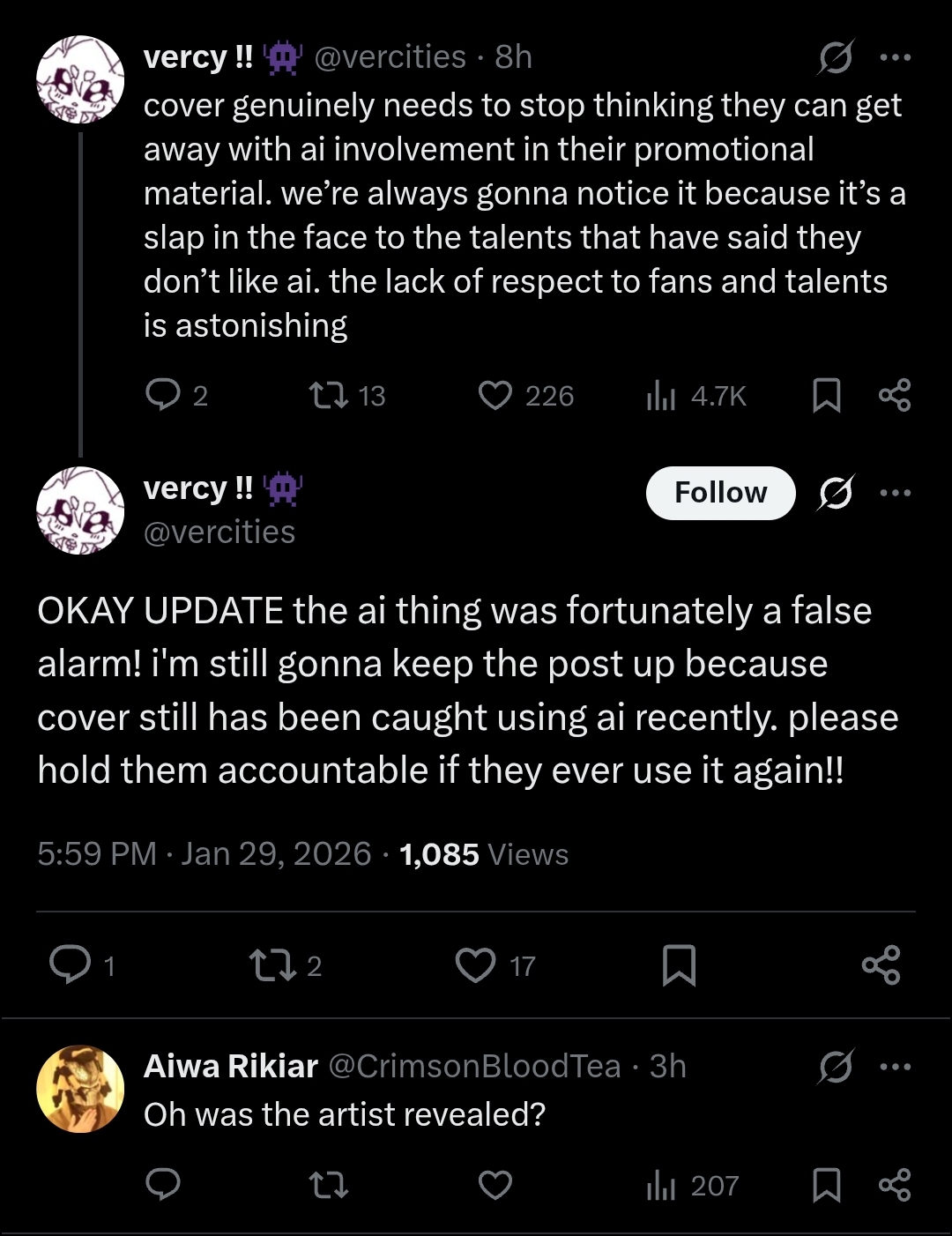Open the @vercities handle on main post

pyautogui.click(x=219, y=532)
